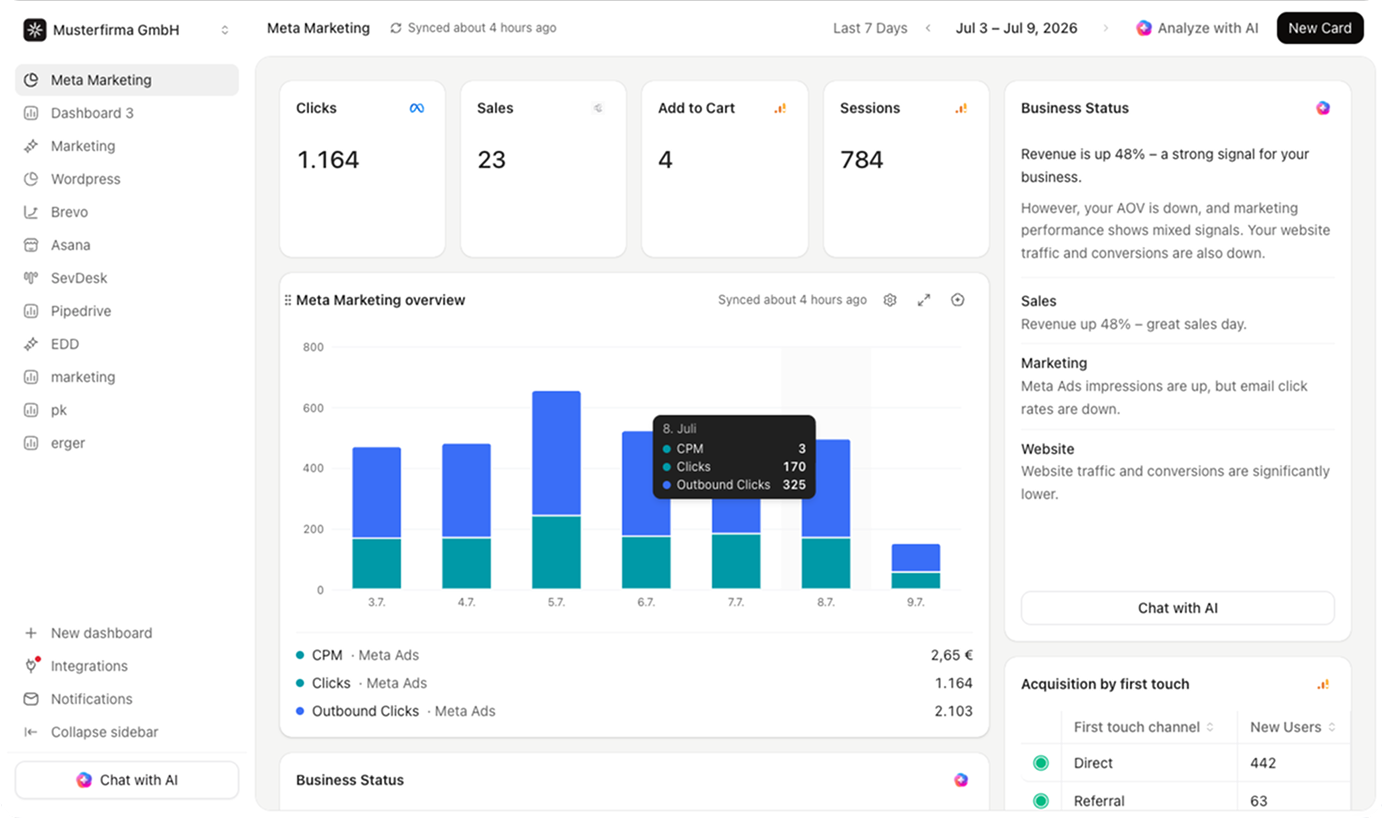The image size is (1383, 818).
Task: Click the sidebar Chat with AI button
Action: point(127,780)
